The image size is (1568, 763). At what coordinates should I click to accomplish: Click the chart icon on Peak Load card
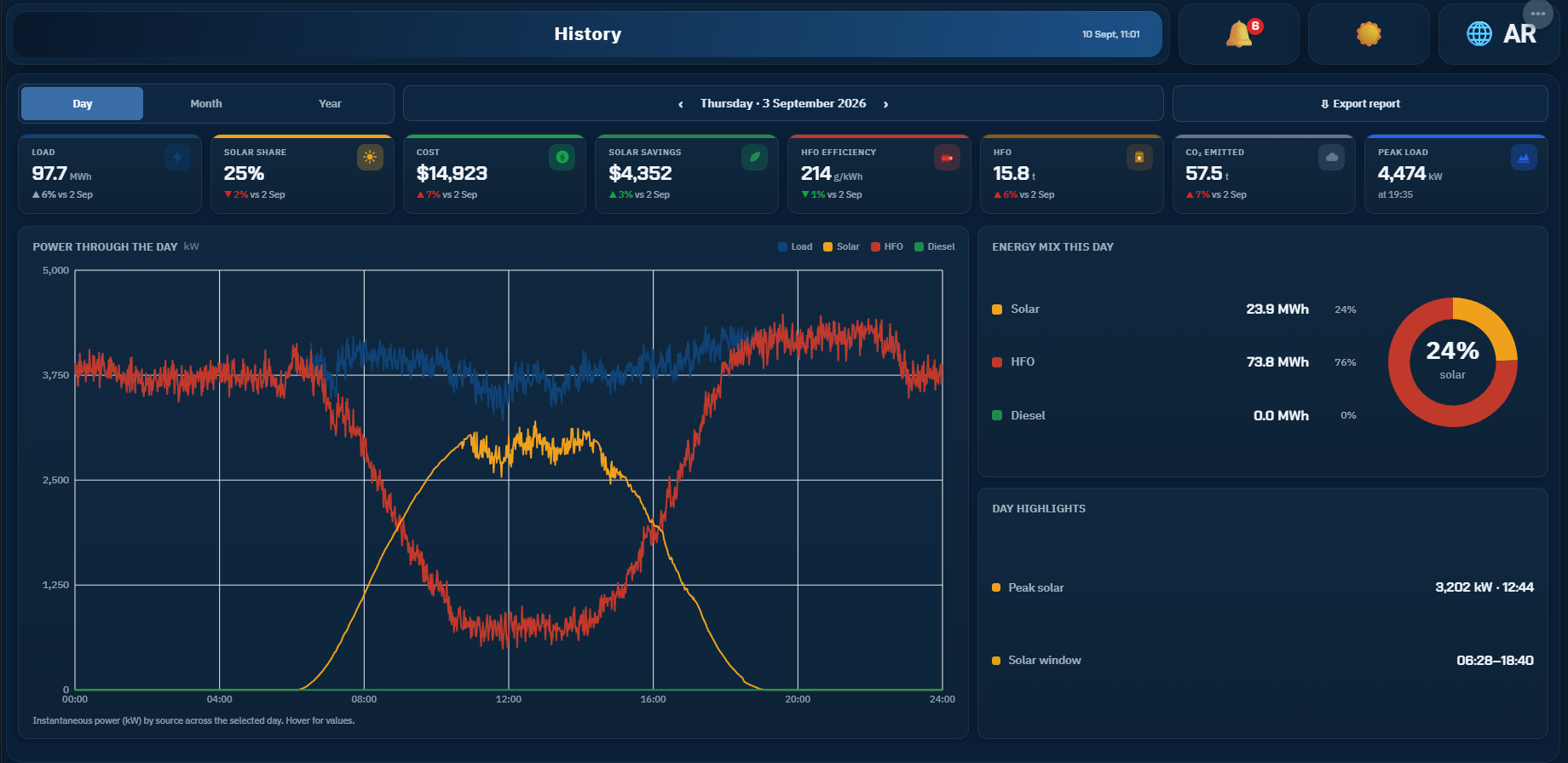click(x=1524, y=157)
